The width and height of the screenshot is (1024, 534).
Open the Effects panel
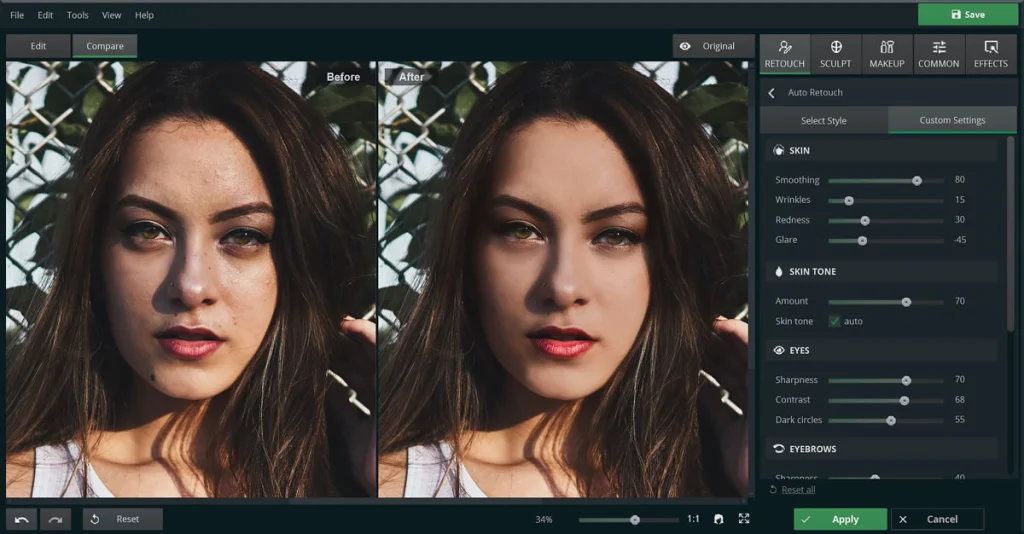[990, 54]
